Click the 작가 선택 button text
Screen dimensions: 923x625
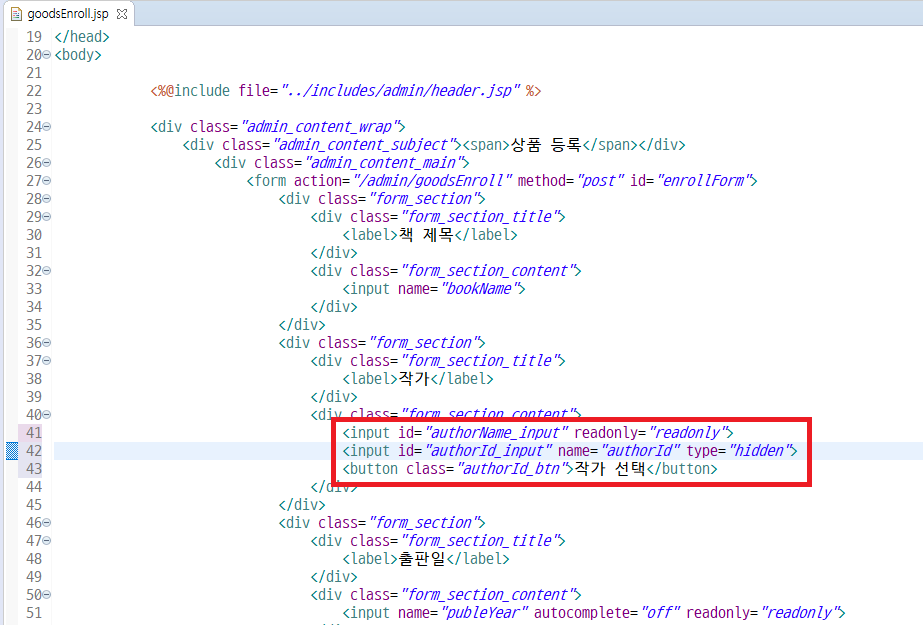(x=610, y=469)
